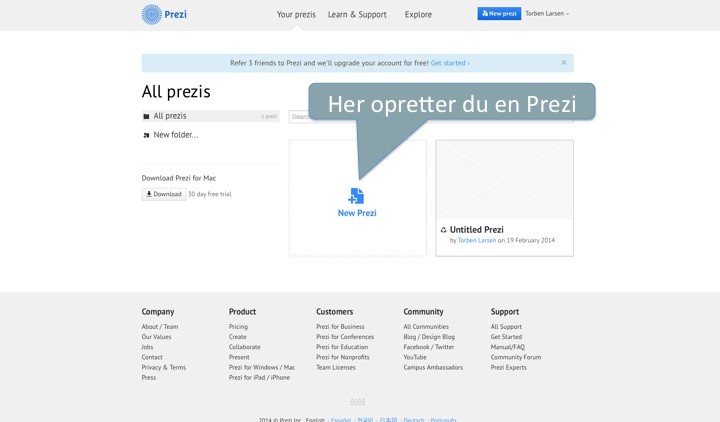Open Community Forum footer link

(516, 357)
